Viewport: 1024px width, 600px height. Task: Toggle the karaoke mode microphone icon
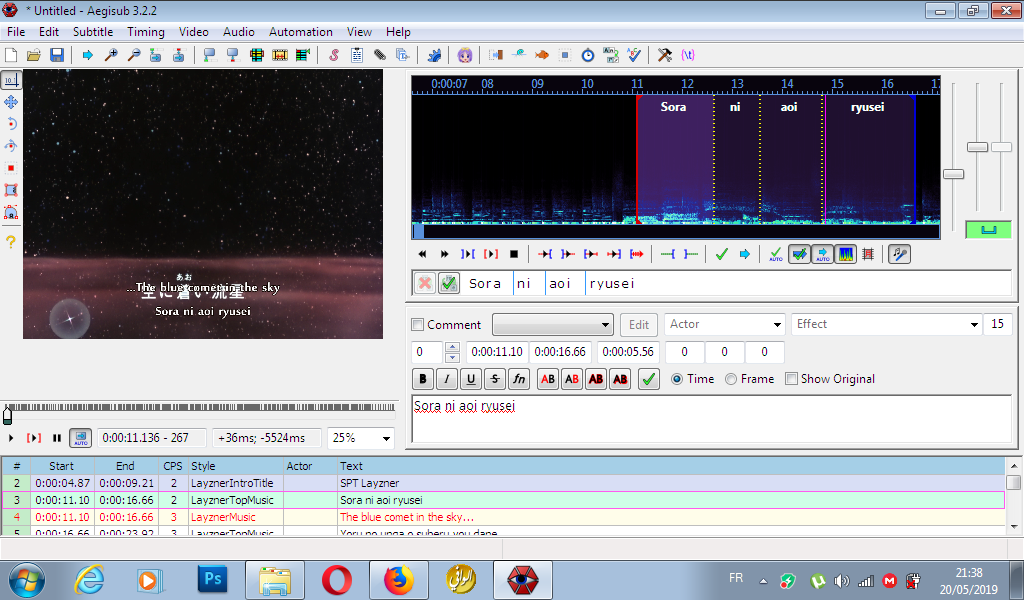click(899, 254)
